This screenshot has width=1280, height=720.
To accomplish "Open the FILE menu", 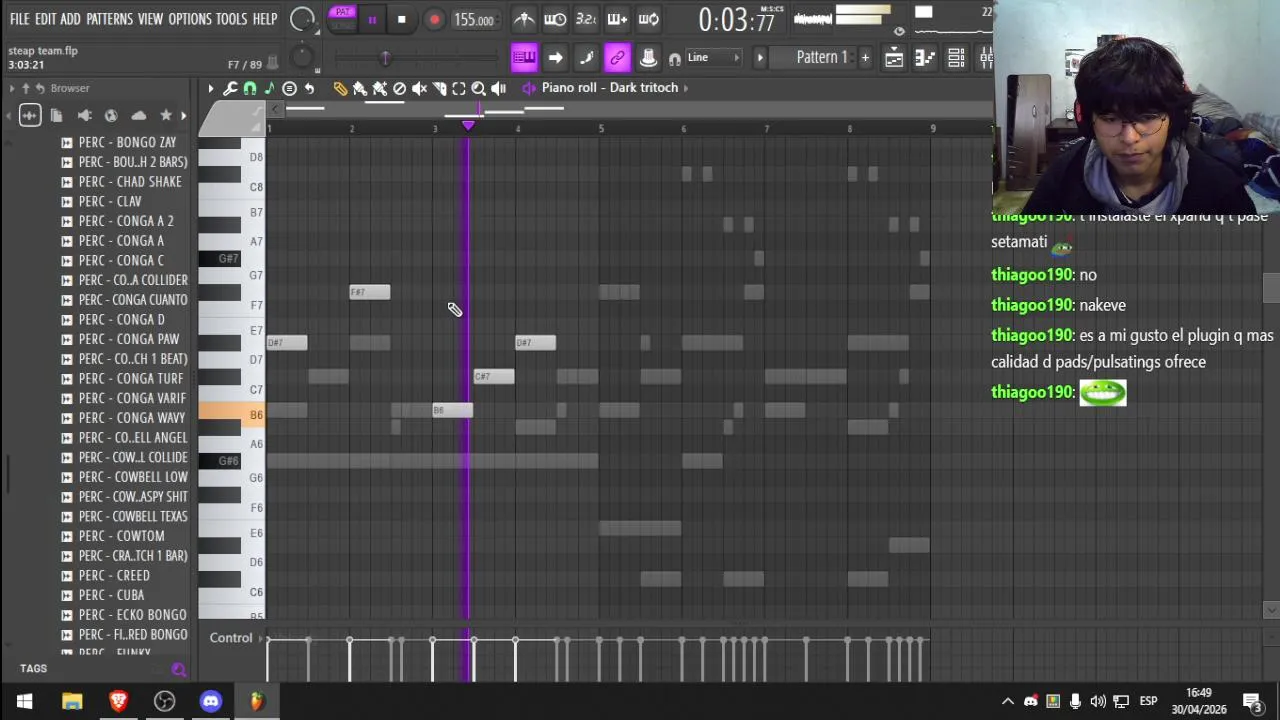I will point(19,19).
